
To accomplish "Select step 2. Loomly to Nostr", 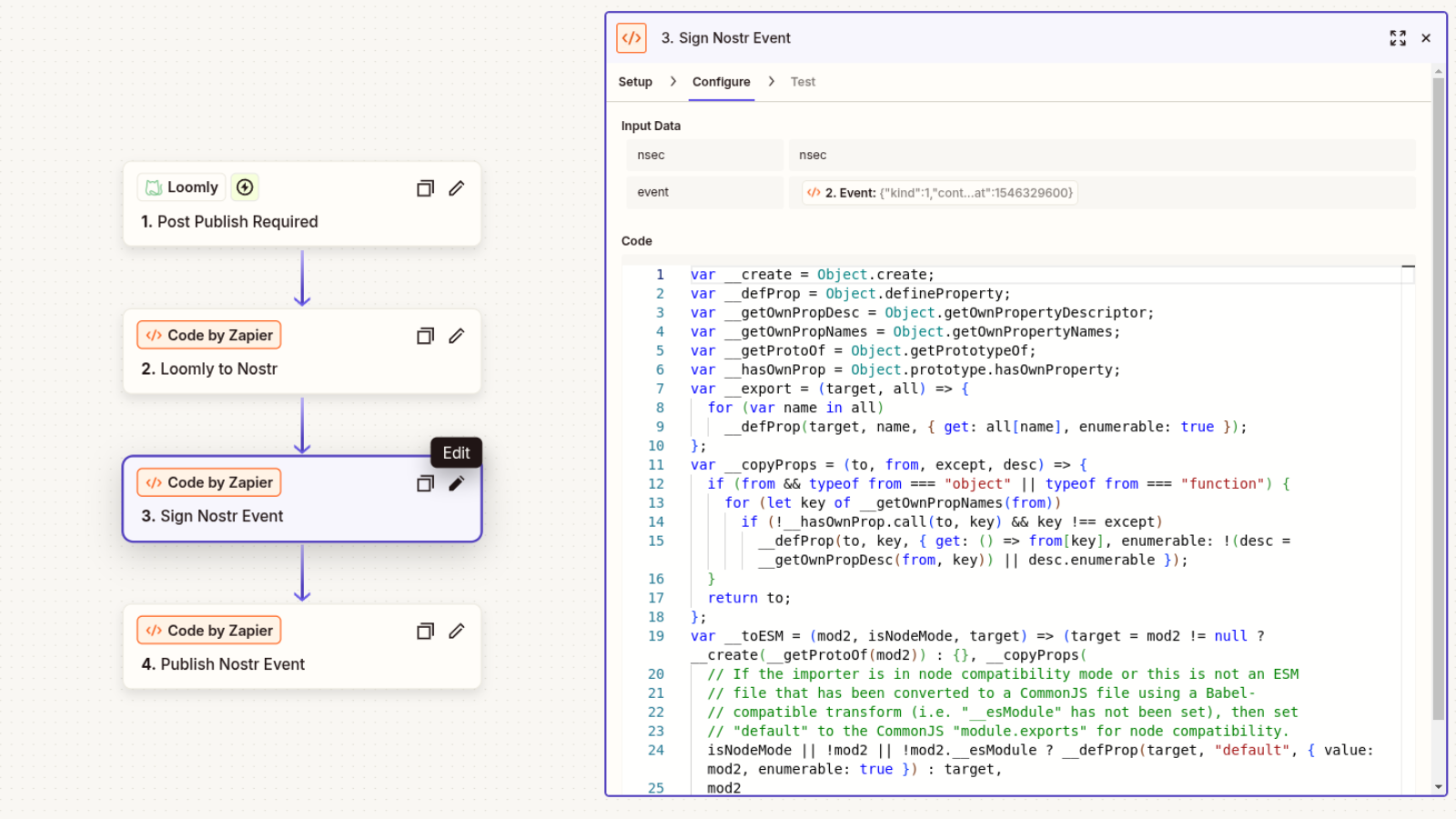I will (x=302, y=351).
